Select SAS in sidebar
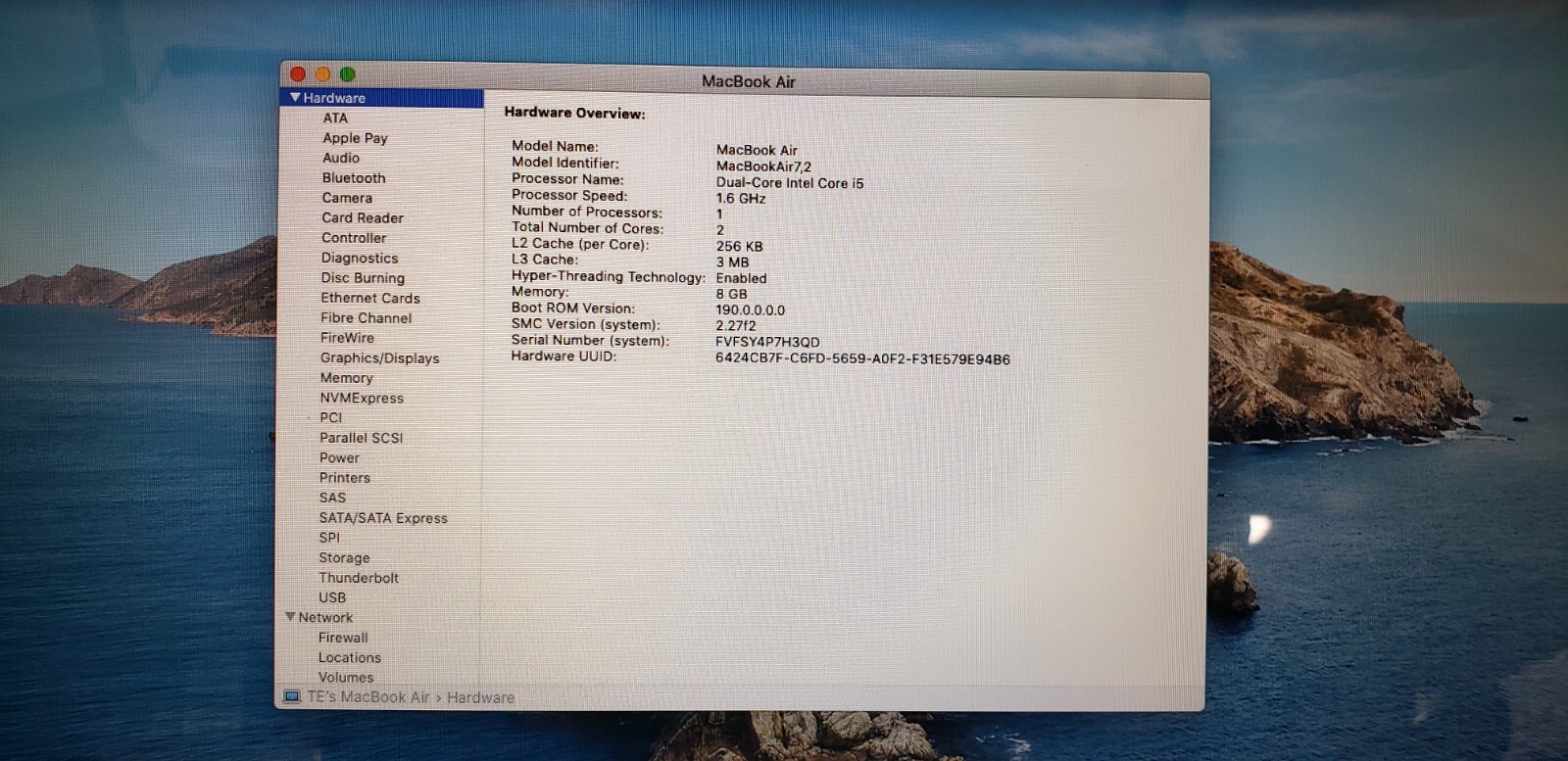 point(332,498)
